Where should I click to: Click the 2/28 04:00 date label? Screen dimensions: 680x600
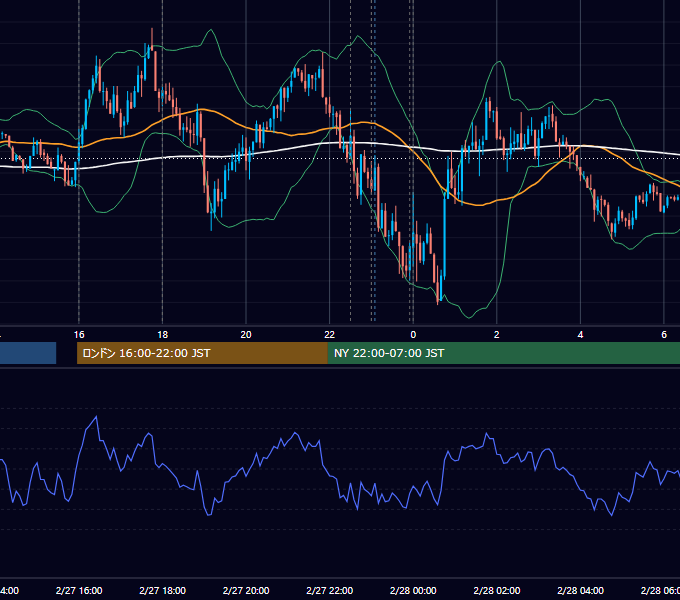tap(580, 590)
